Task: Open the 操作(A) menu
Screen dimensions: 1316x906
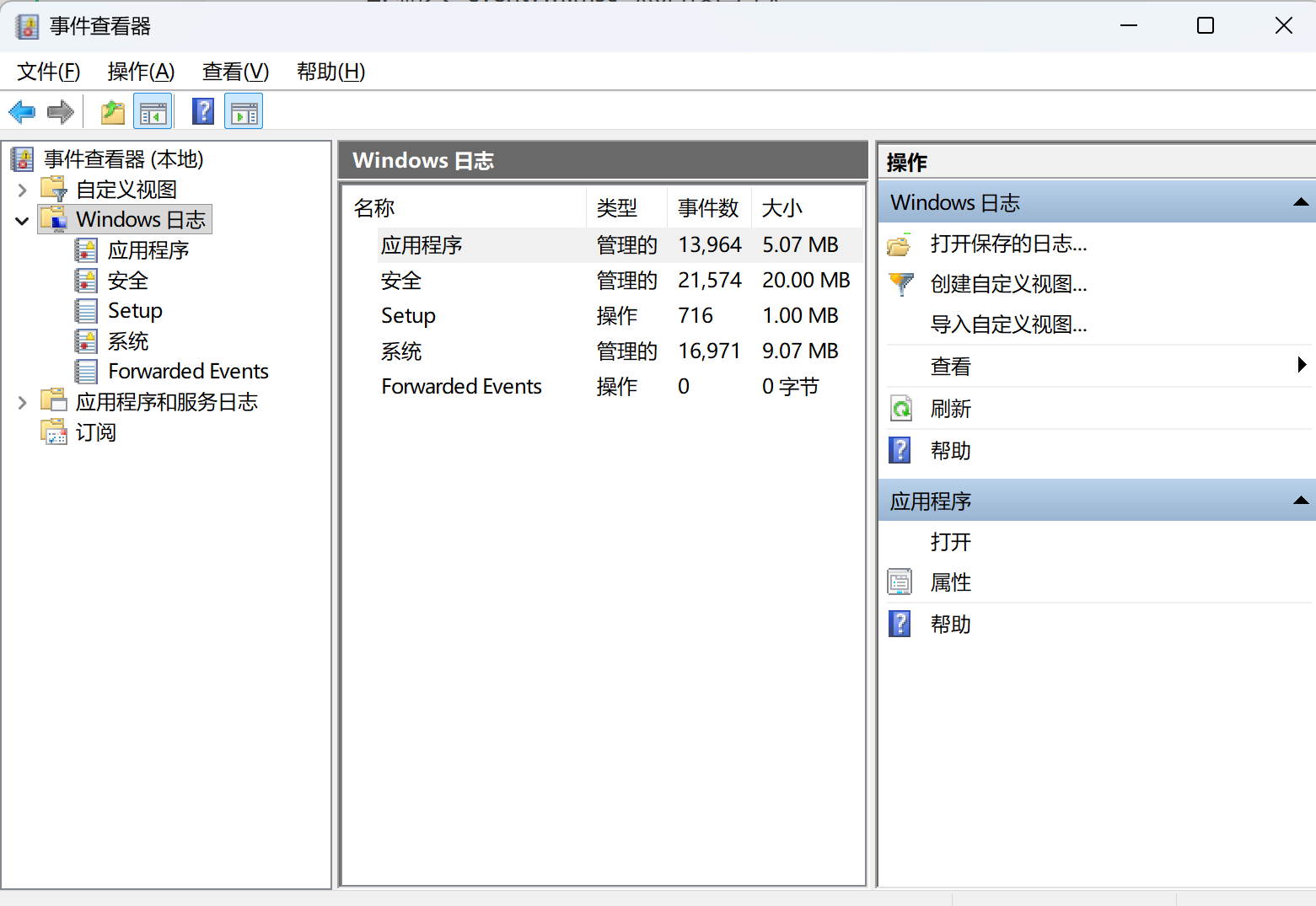Action: tap(141, 72)
